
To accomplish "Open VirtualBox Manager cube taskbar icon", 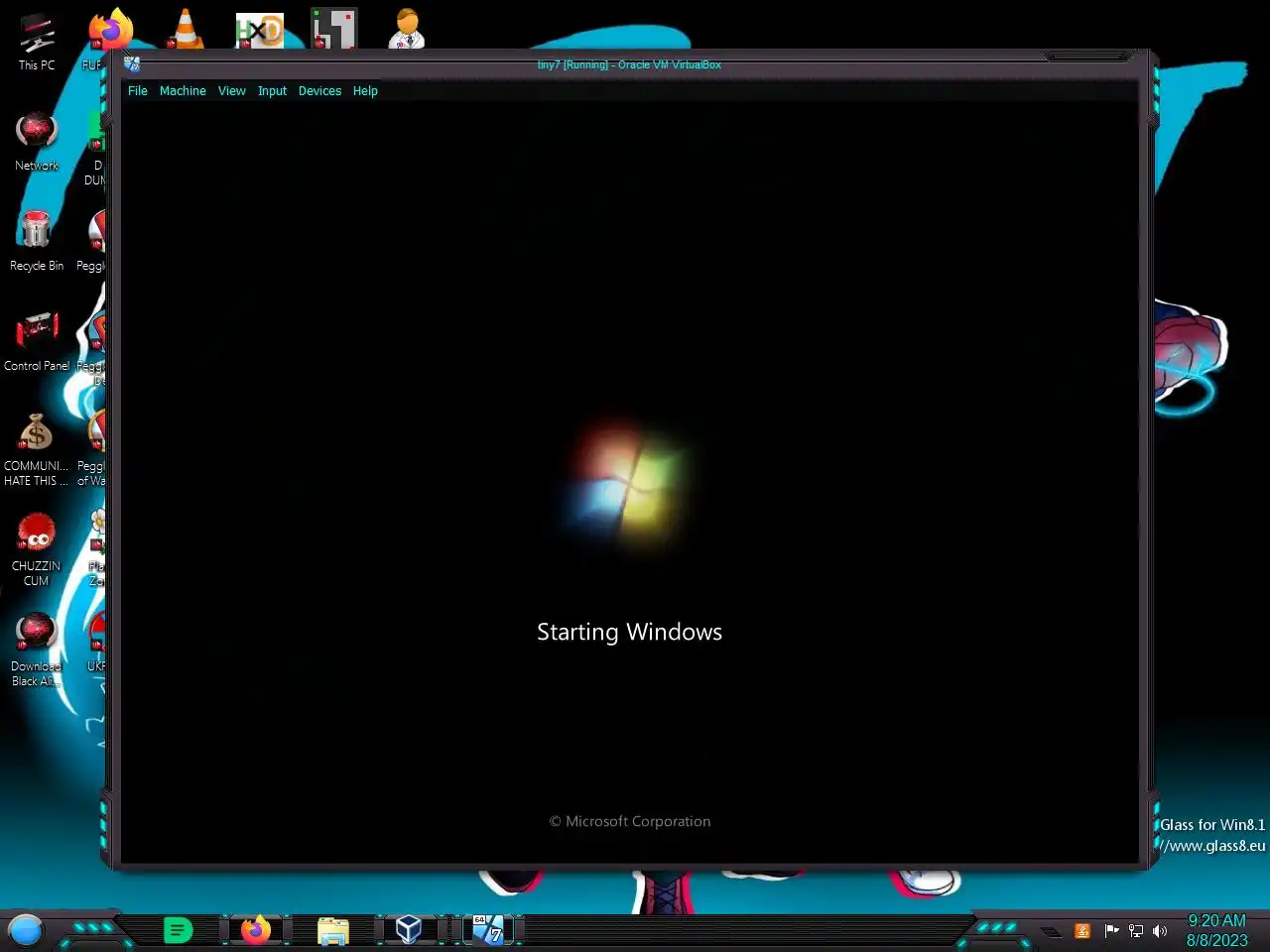I will click(409, 929).
